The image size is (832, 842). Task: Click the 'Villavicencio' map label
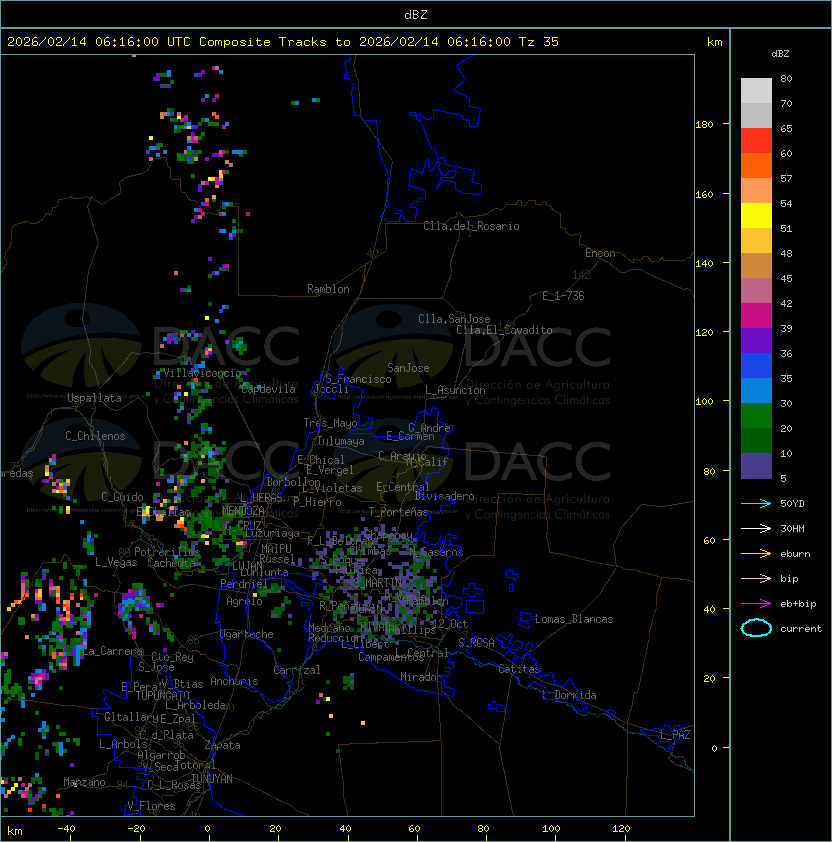tap(202, 373)
